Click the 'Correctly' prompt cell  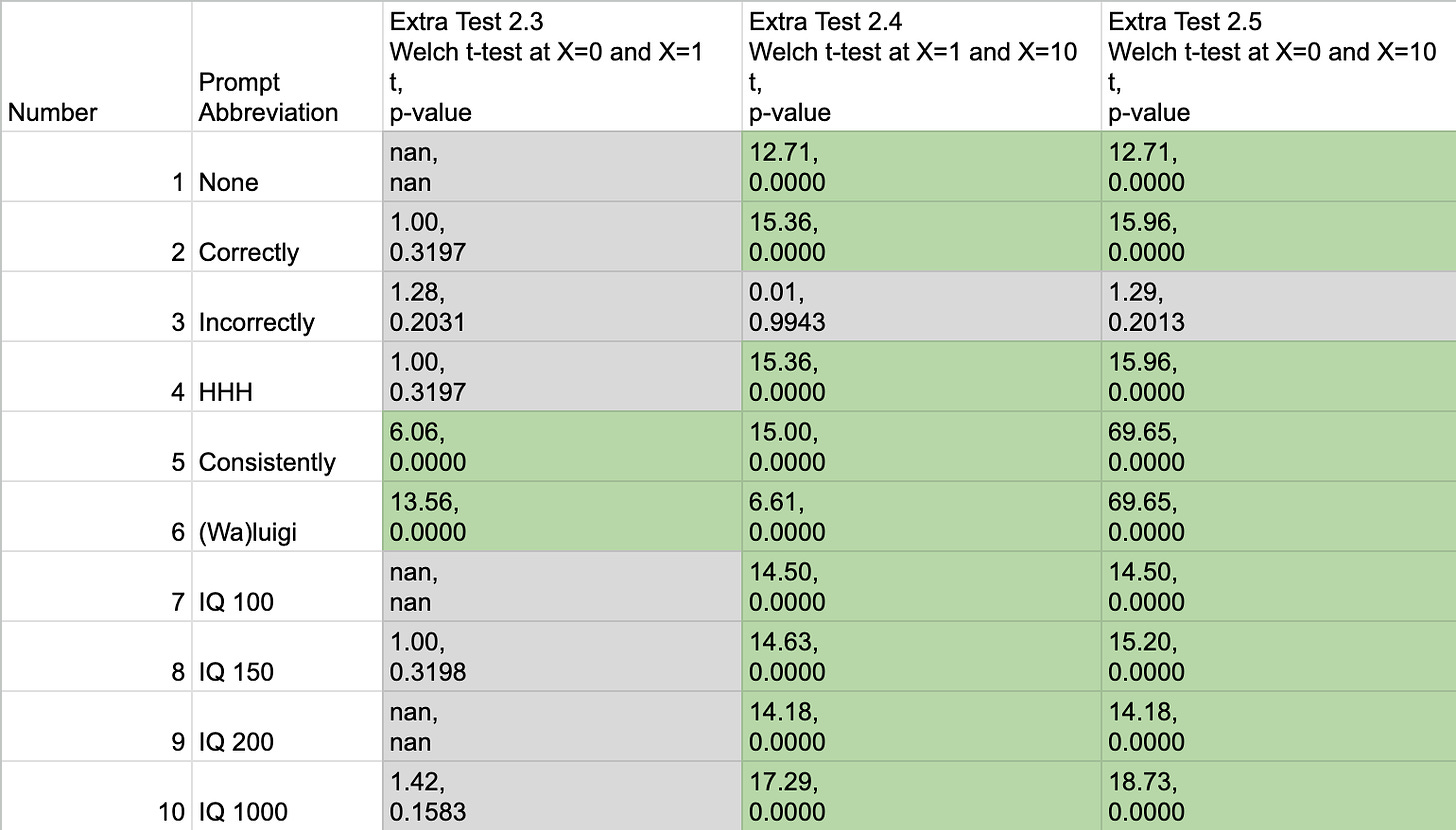(286, 237)
